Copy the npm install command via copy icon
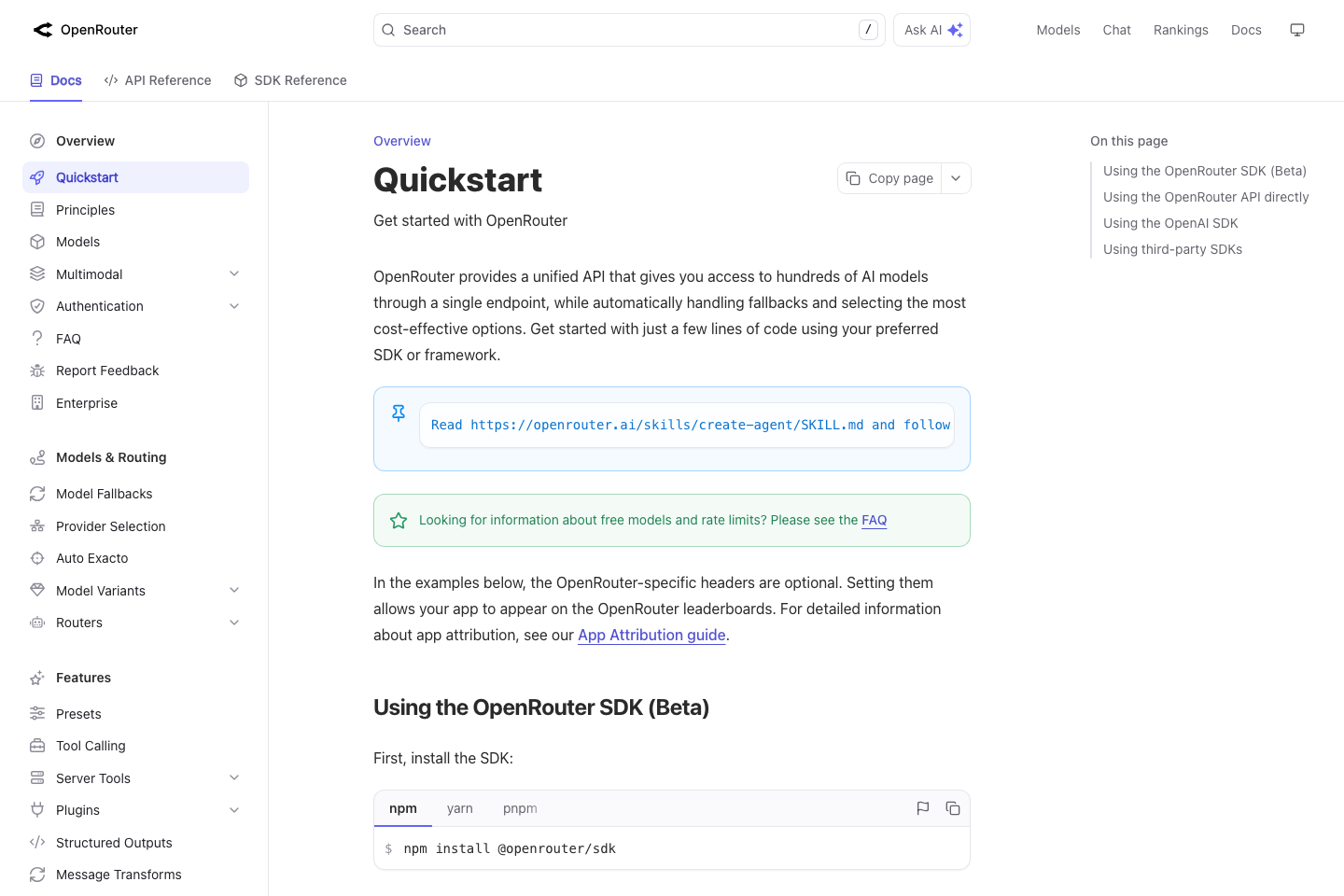This screenshot has height=896, width=1344. tap(953, 808)
